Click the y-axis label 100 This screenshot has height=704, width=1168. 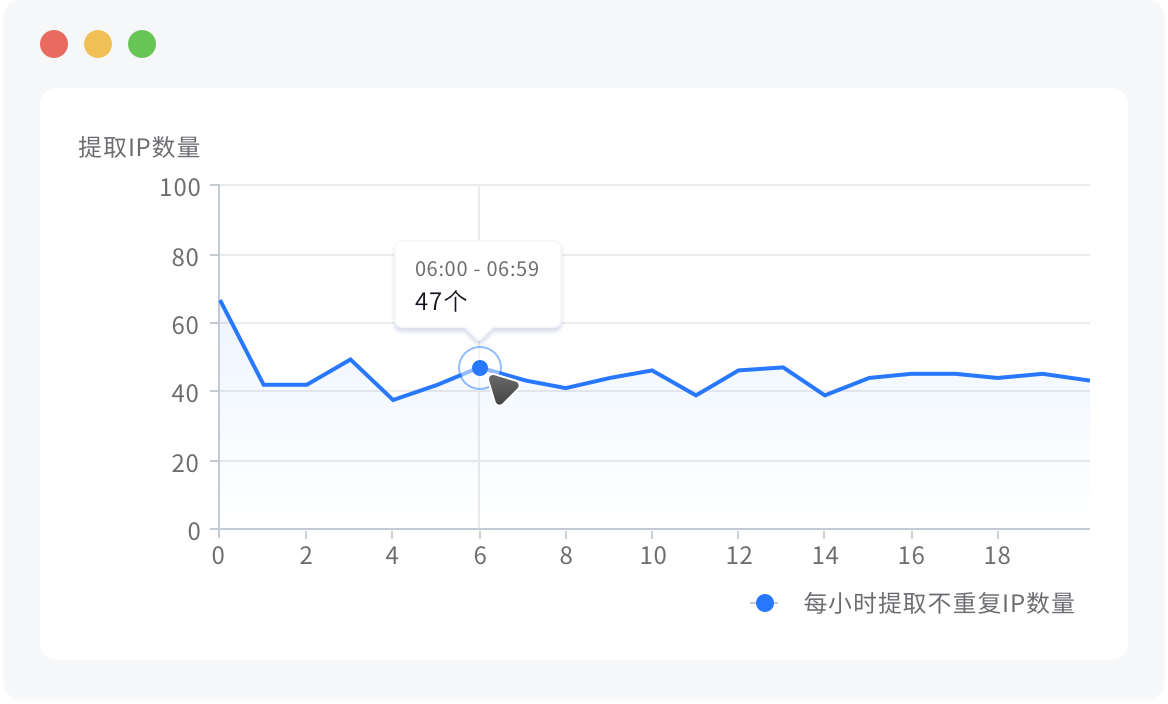pyautogui.click(x=180, y=187)
